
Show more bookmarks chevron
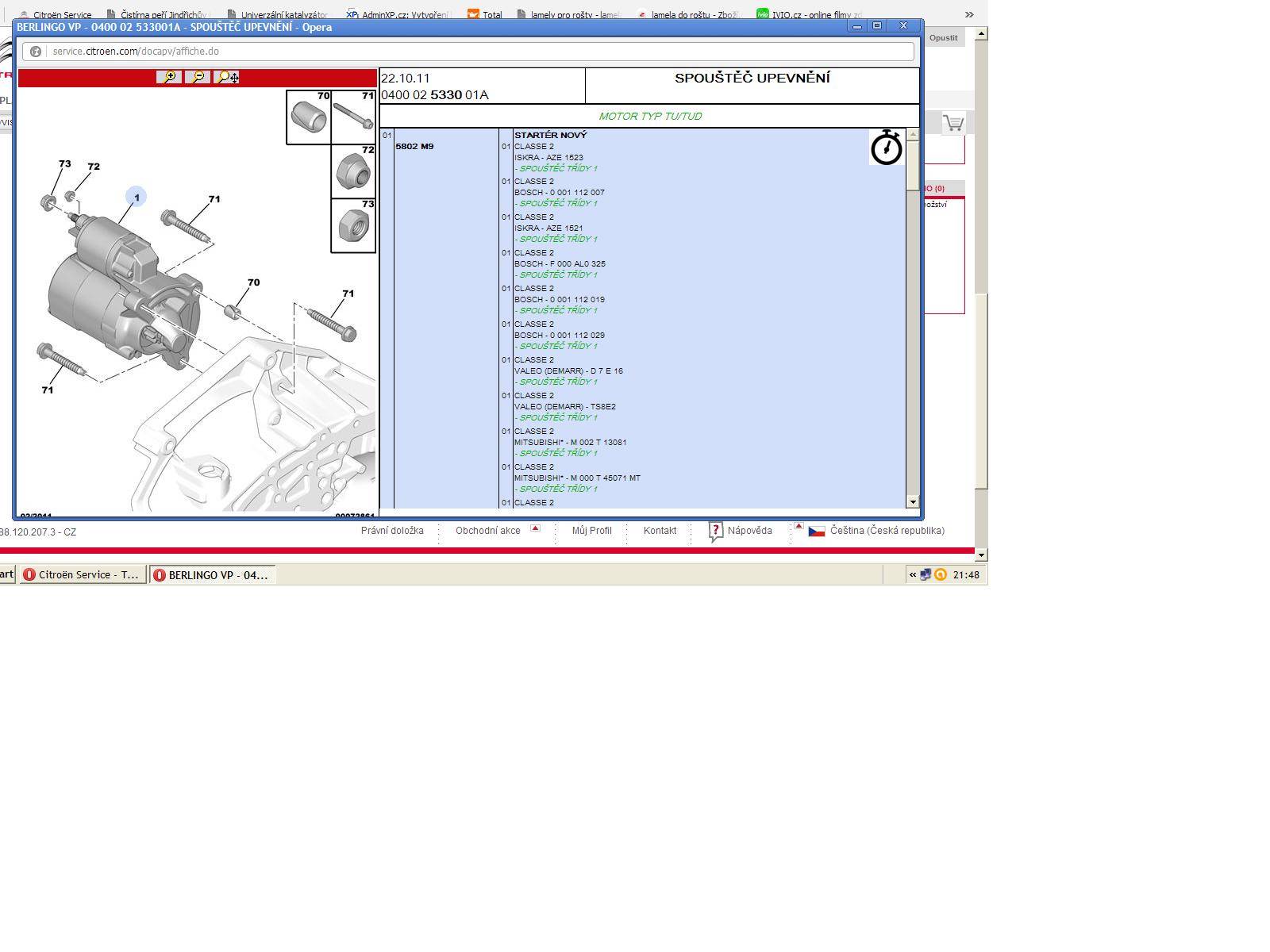(x=969, y=14)
